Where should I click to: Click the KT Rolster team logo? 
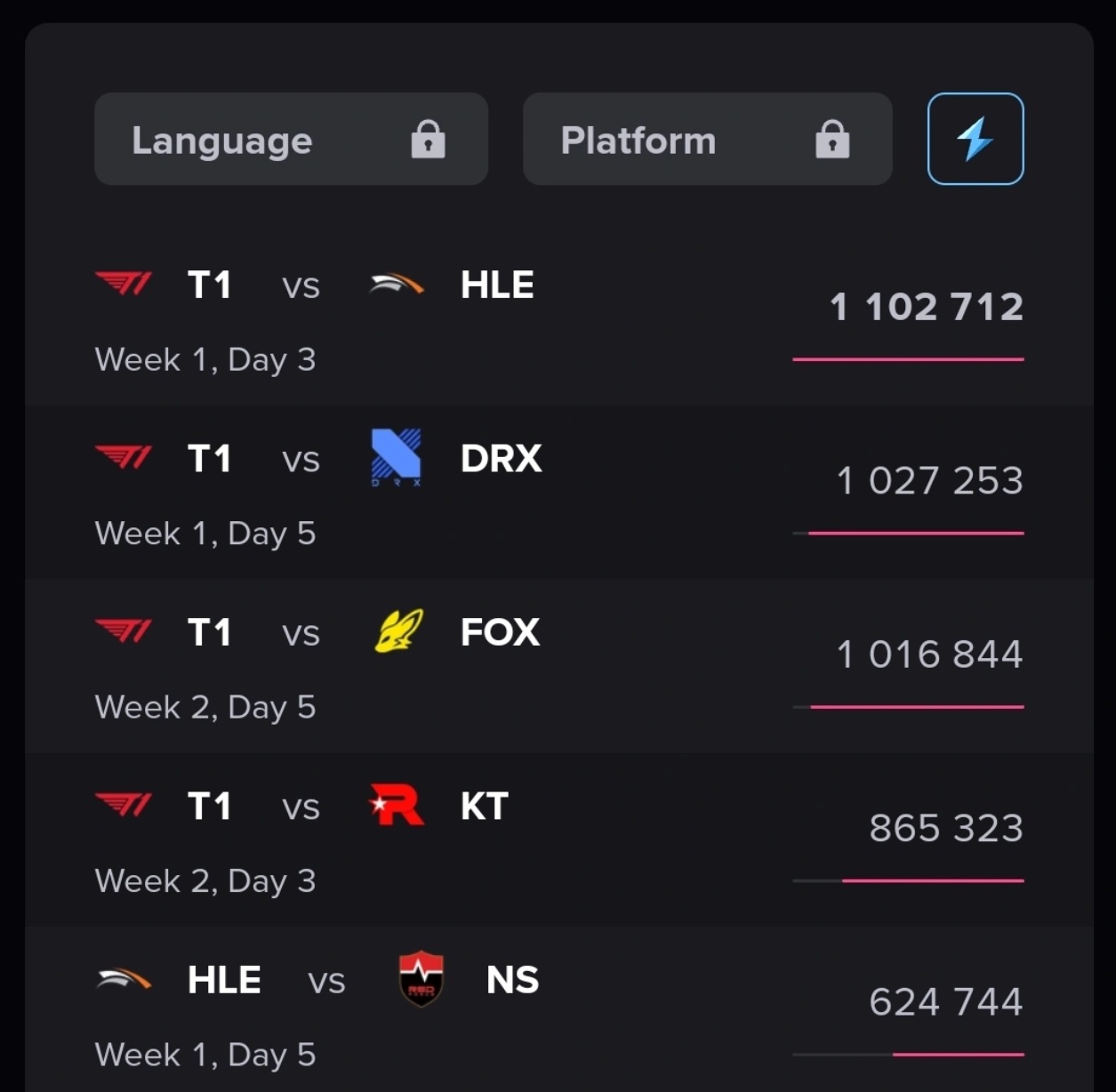pyautogui.click(x=396, y=806)
